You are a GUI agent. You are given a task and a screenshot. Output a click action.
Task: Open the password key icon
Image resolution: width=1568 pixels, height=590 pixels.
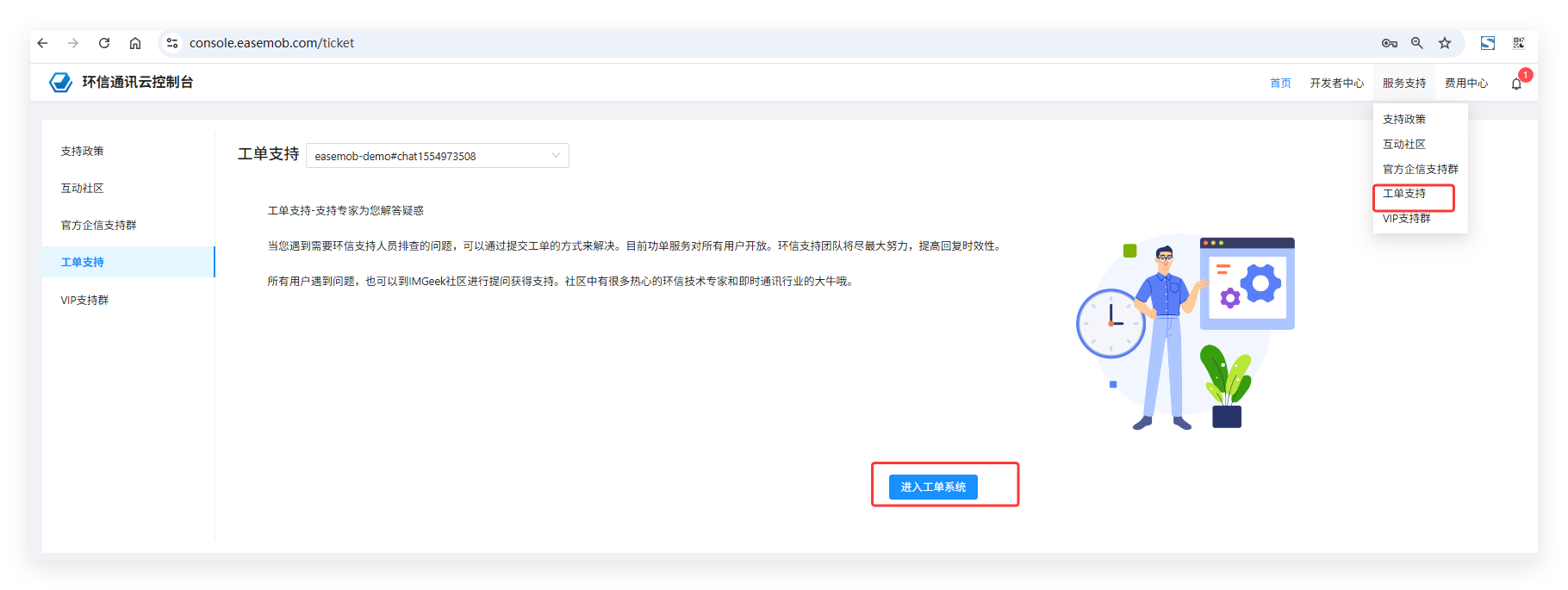[1389, 43]
